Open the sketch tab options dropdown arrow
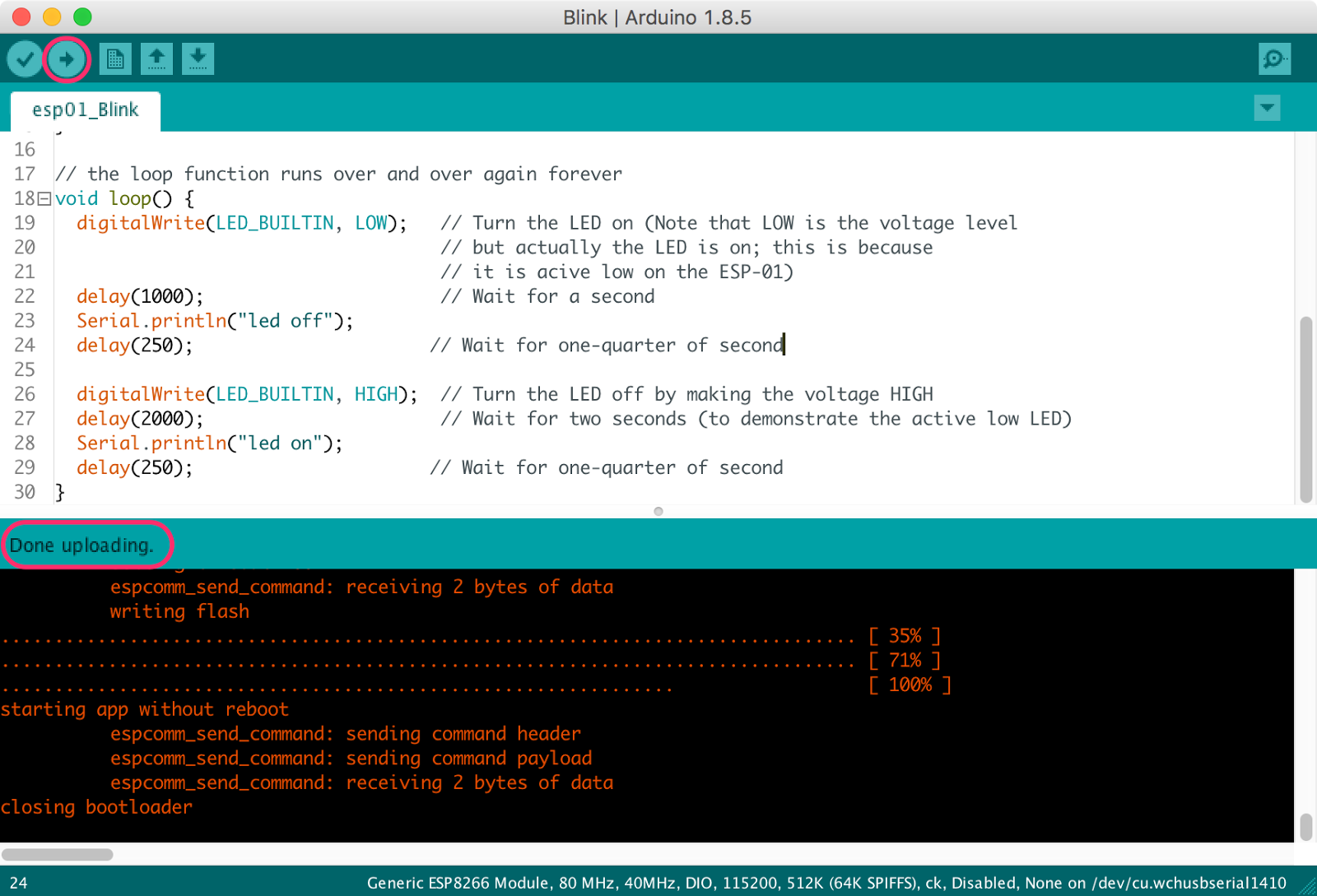Viewport: 1317px width, 896px height. pos(1267,108)
